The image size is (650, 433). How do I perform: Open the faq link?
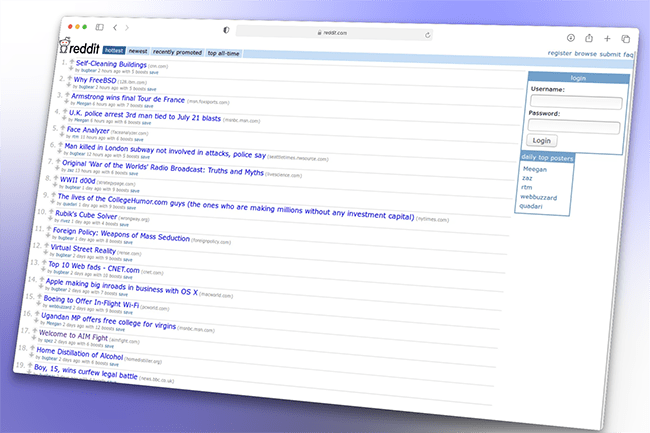click(628, 55)
